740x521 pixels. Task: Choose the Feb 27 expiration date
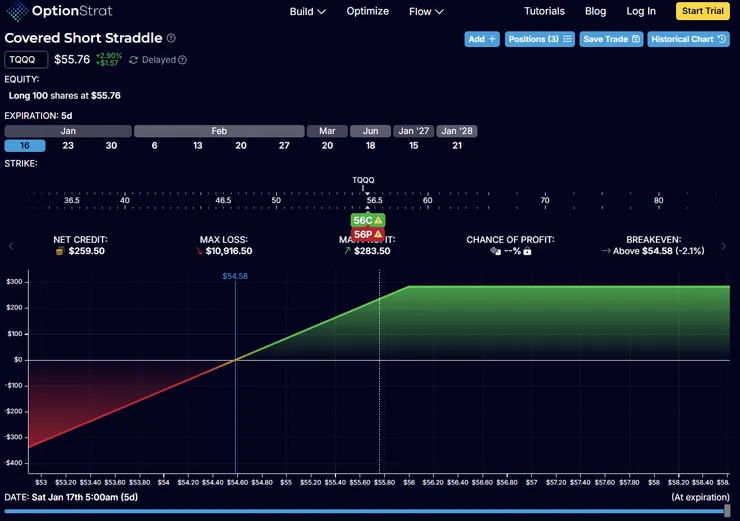click(x=284, y=145)
